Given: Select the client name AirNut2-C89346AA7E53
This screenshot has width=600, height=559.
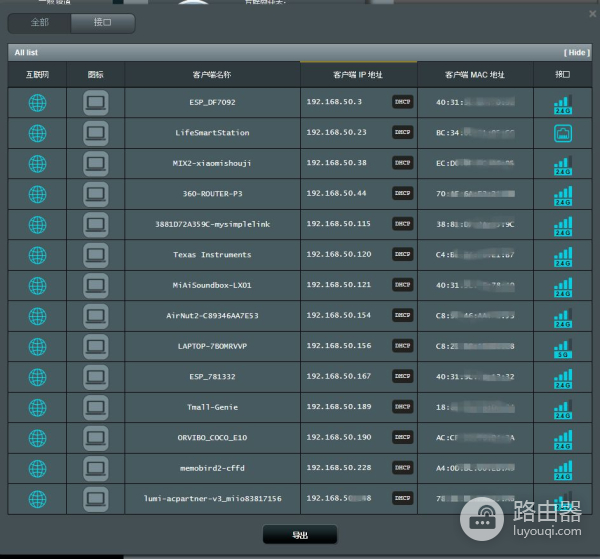Looking at the screenshot, I should pos(211,316).
